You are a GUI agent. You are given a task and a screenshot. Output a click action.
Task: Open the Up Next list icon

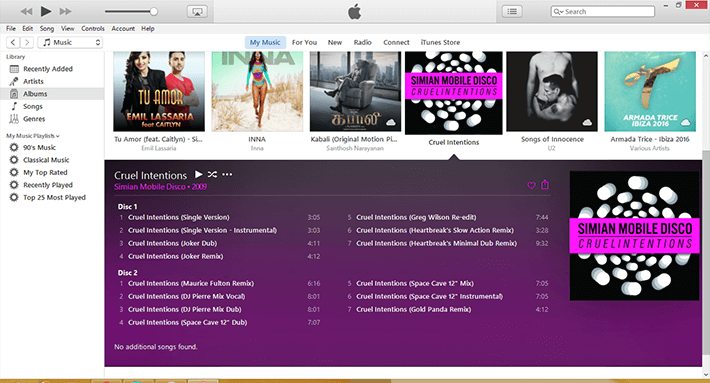(x=512, y=12)
